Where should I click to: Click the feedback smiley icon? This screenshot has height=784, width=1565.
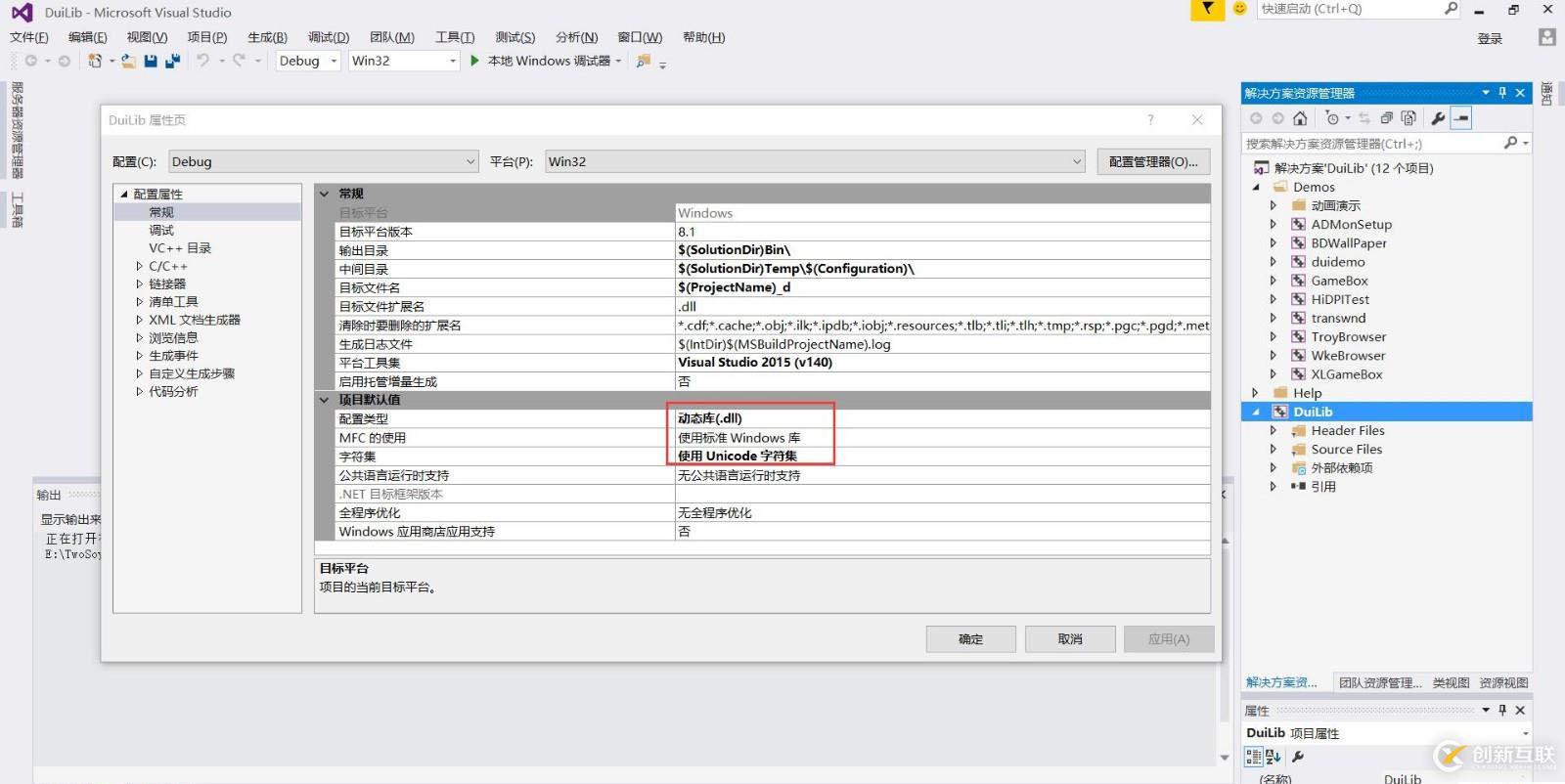[1239, 9]
